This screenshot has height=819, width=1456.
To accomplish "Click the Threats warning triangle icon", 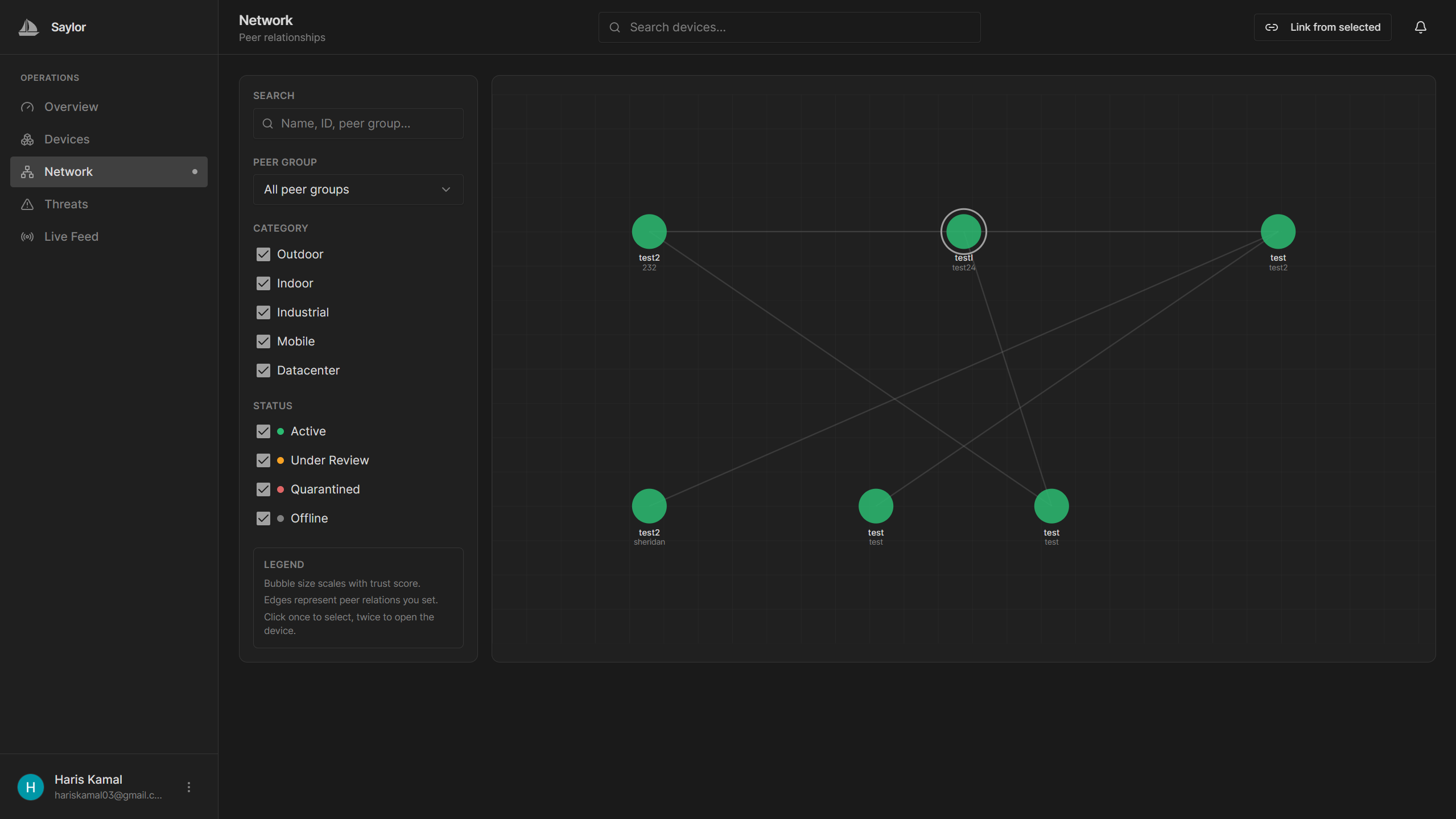I will [27, 204].
